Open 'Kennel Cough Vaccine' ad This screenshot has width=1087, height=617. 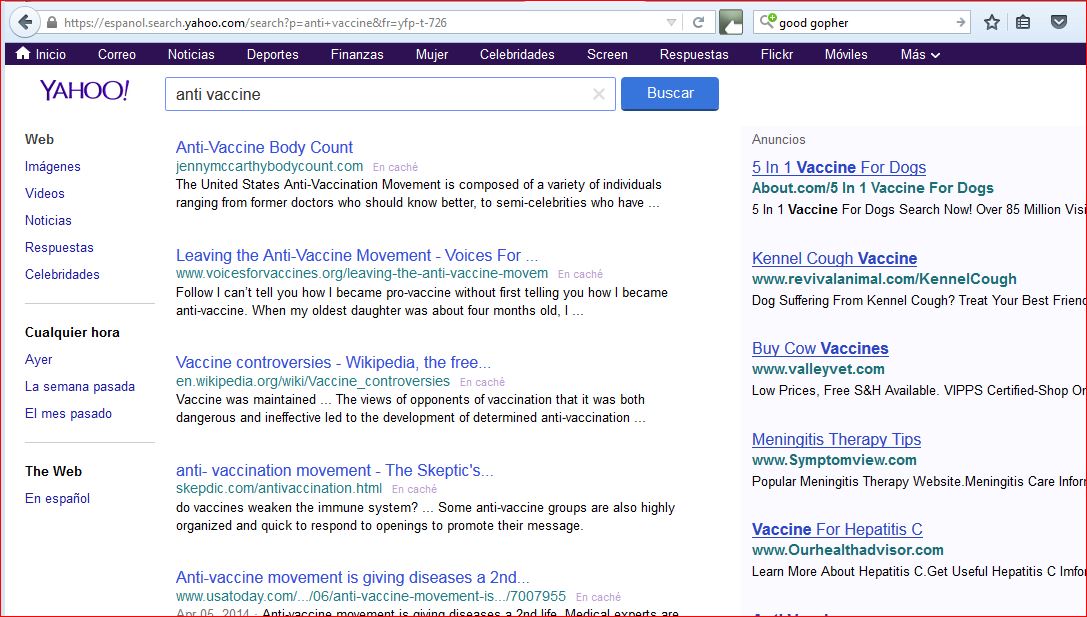[834, 258]
